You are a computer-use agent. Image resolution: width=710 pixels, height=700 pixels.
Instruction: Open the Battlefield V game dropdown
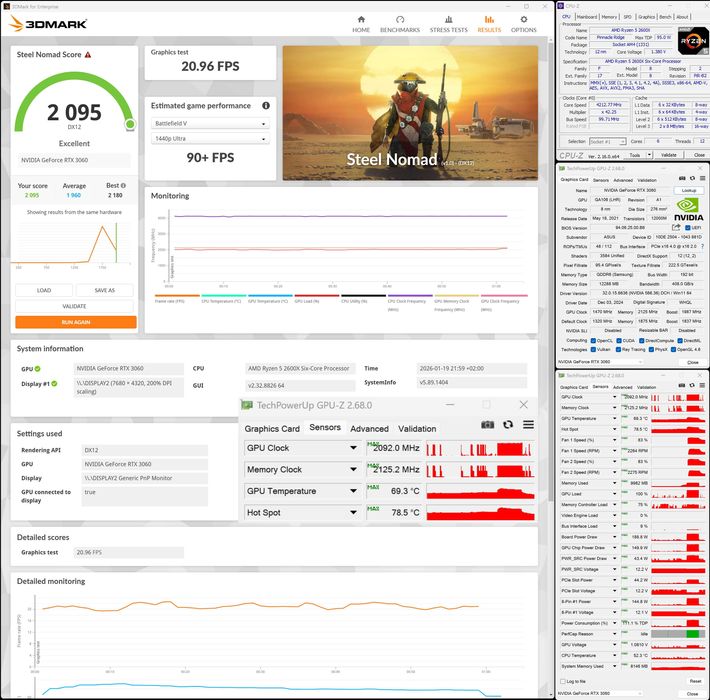(210, 123)
